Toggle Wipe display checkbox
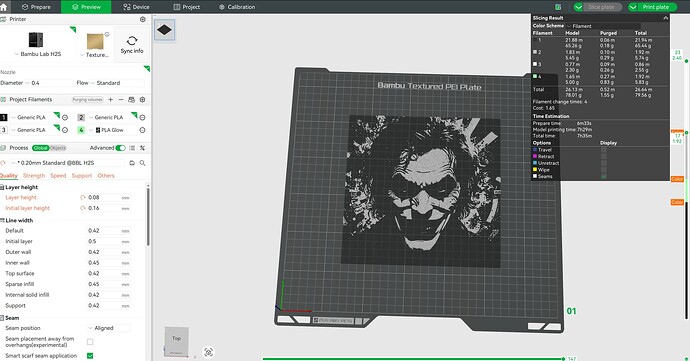Viewport: 690px width, 361px height. coord(604,170)
